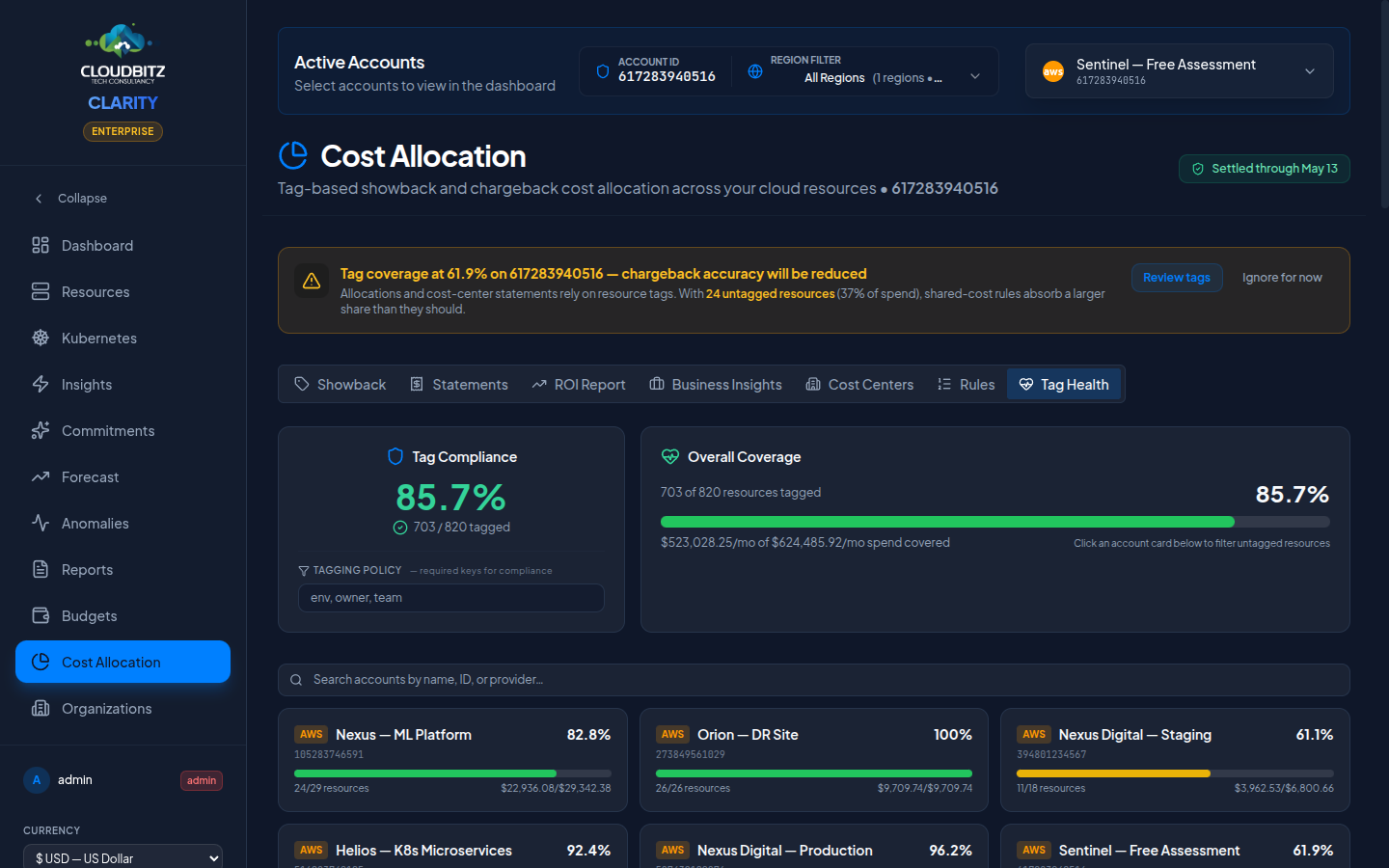This screenshot has height=868, width=1389.
Task: Click the green check icon next to 703/820 tagged
Action: (x=400, y=528)
